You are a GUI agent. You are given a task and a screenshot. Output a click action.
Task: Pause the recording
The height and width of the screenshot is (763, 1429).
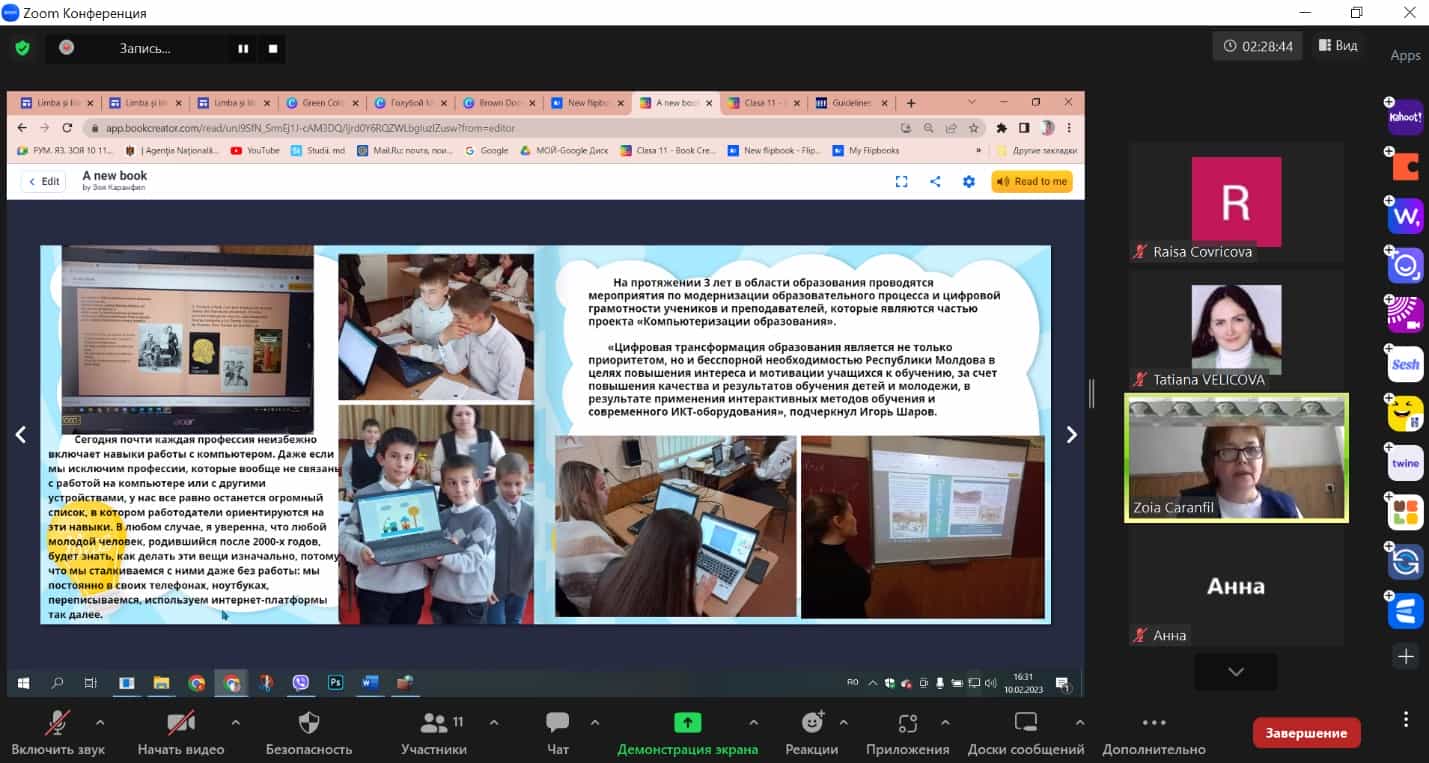tap(243, 48)
